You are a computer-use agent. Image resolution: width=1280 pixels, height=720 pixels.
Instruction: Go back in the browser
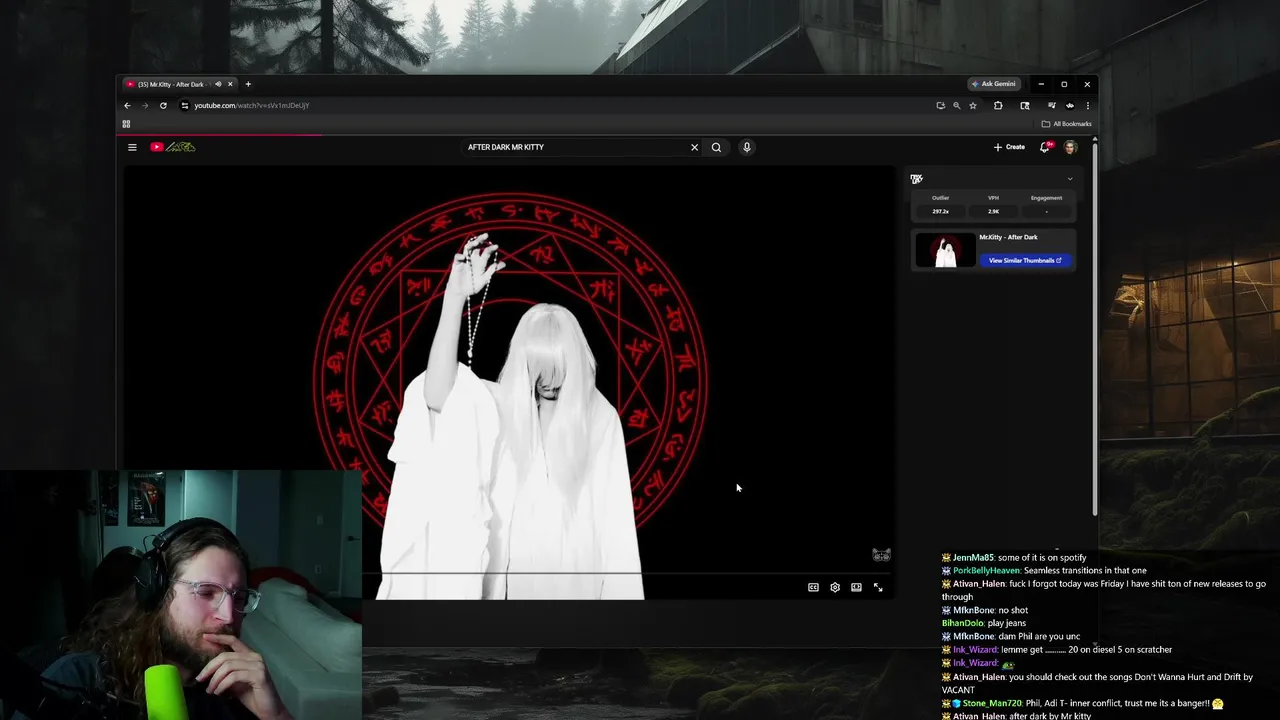click(x=127, y=105)
